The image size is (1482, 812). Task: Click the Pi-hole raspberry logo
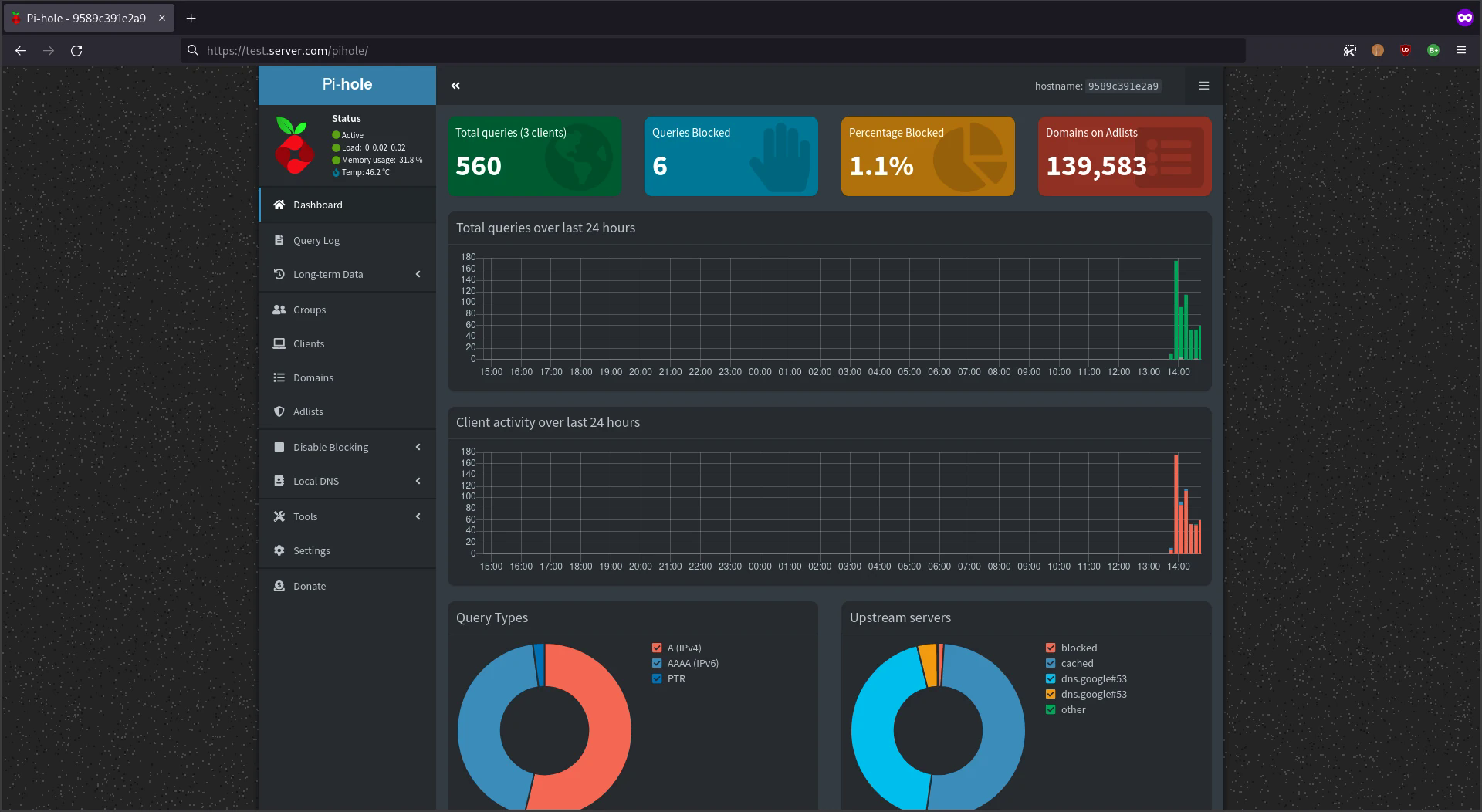tap(294, 145)
